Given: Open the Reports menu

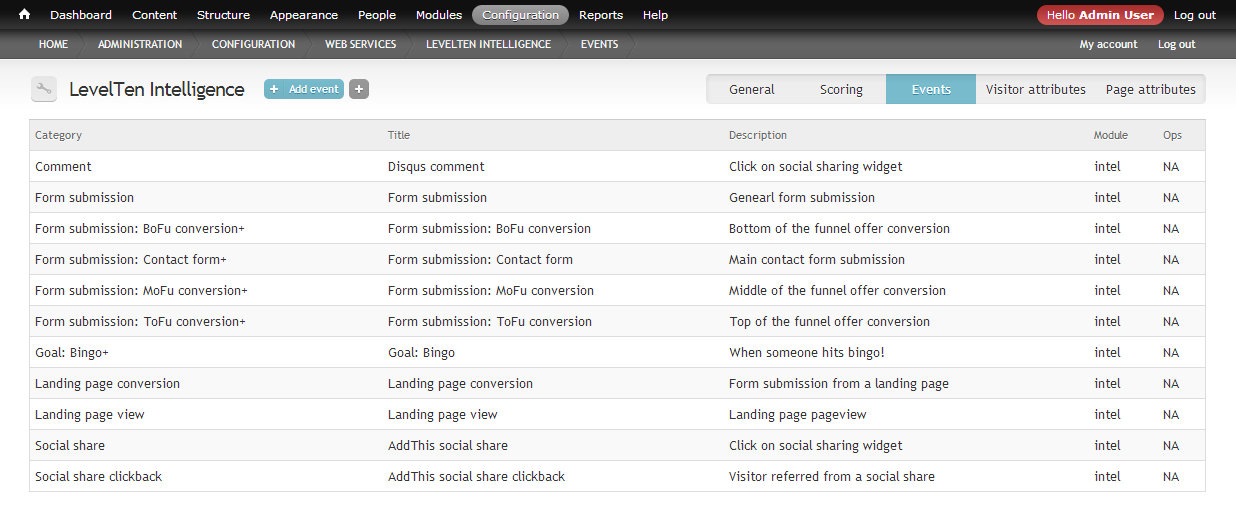Looking at the screenshot, I should click(601, 15).
